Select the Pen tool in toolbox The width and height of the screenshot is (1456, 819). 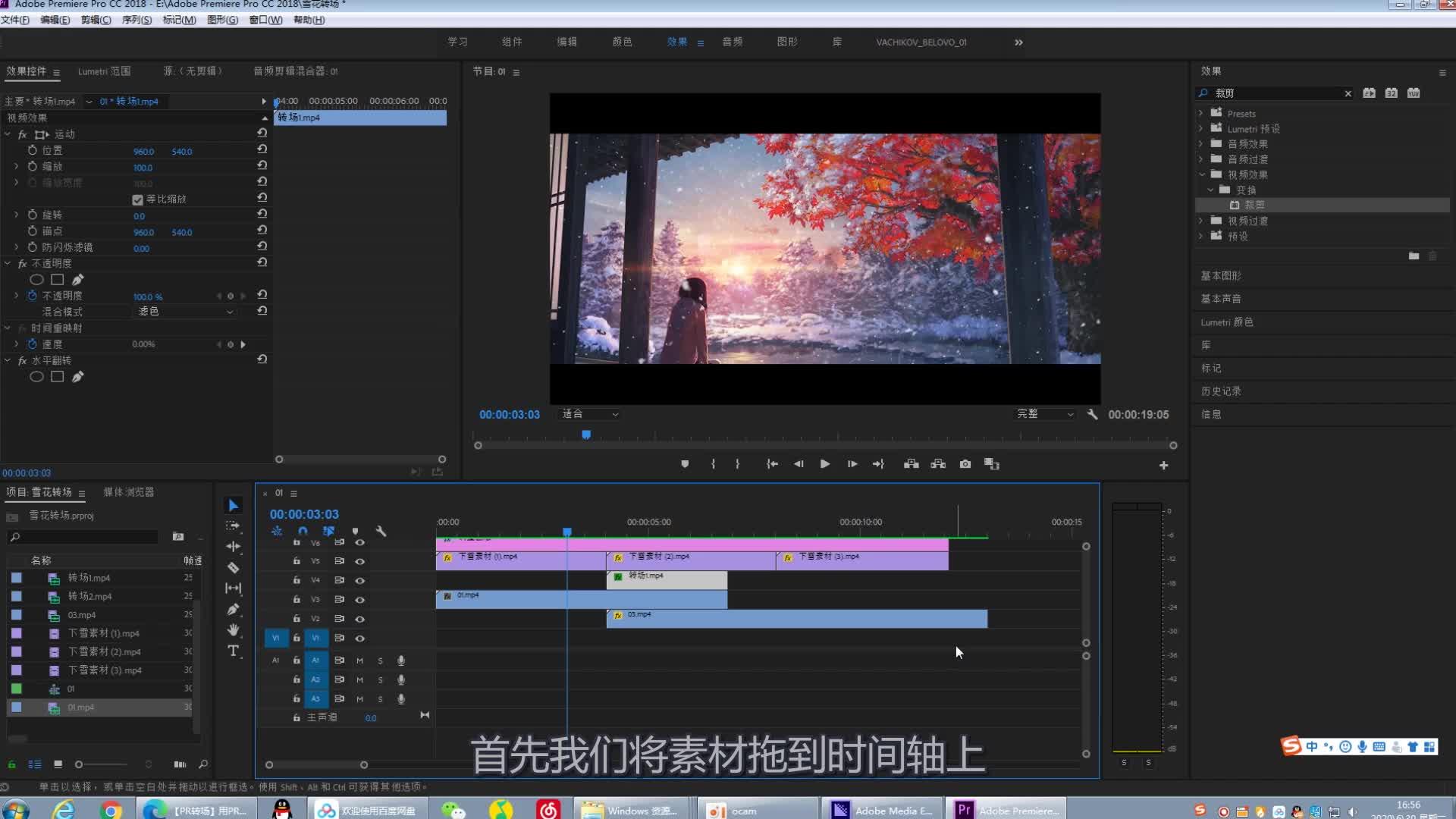click(x=233, y=609)
